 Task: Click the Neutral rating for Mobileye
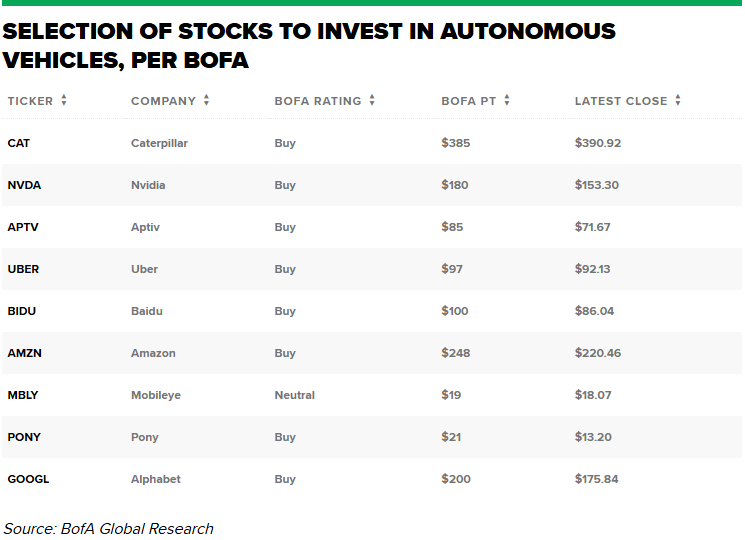pyautogui.click(x=294, y=395)
